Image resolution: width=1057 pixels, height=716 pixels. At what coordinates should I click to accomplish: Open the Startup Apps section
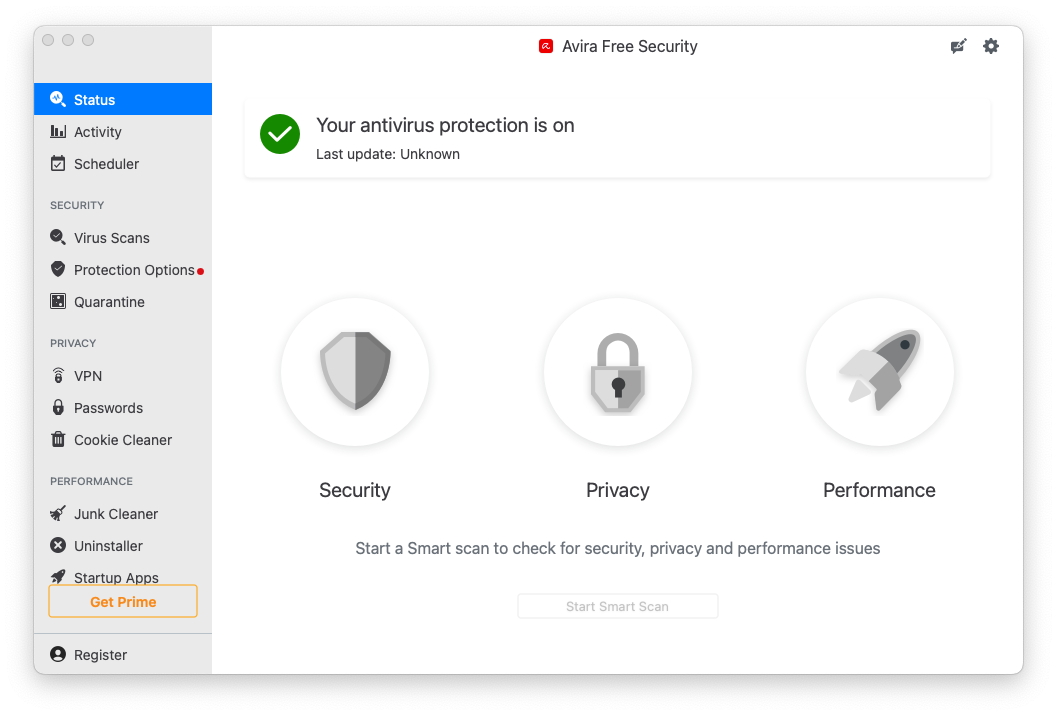coord(116,577)
